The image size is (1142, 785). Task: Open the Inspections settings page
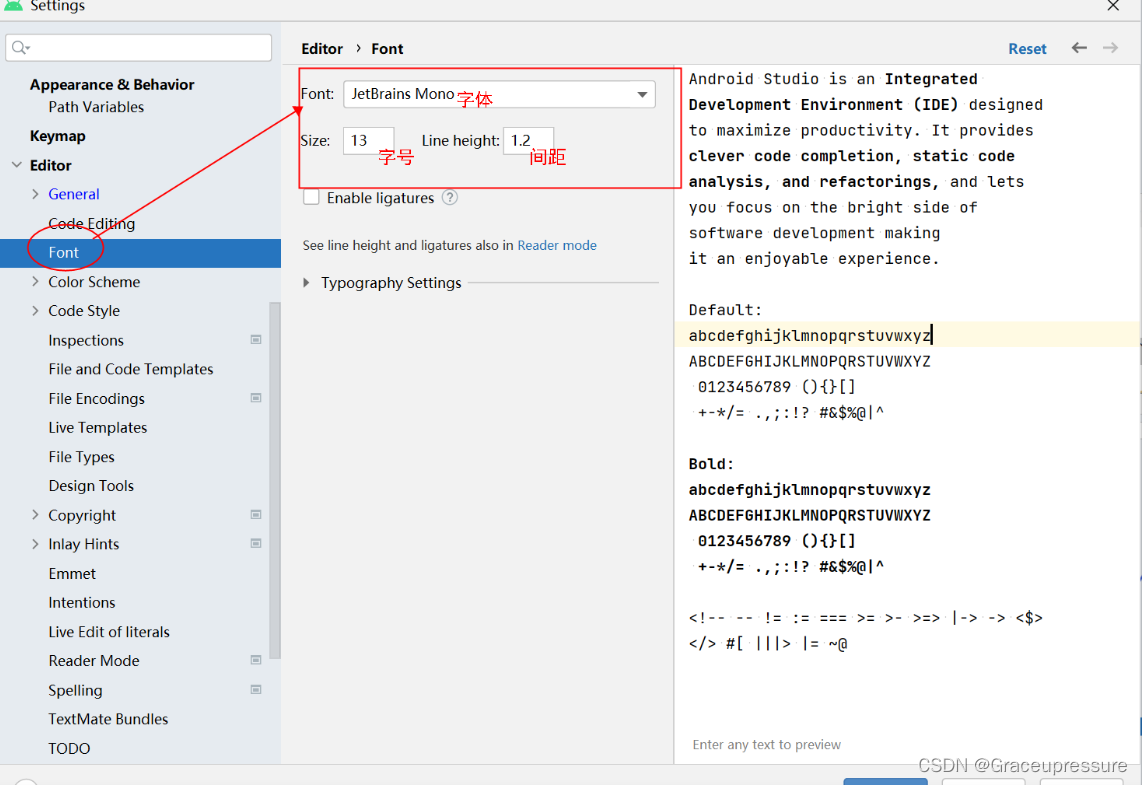[86, 340]
